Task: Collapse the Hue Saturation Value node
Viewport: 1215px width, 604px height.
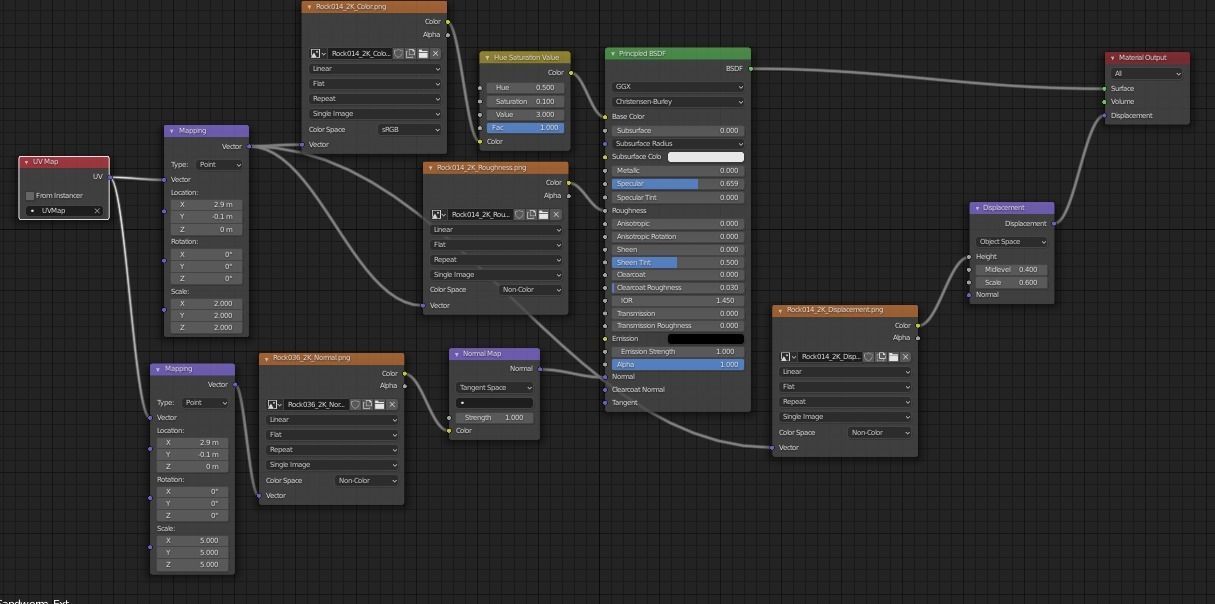Action: pos(487,57)
